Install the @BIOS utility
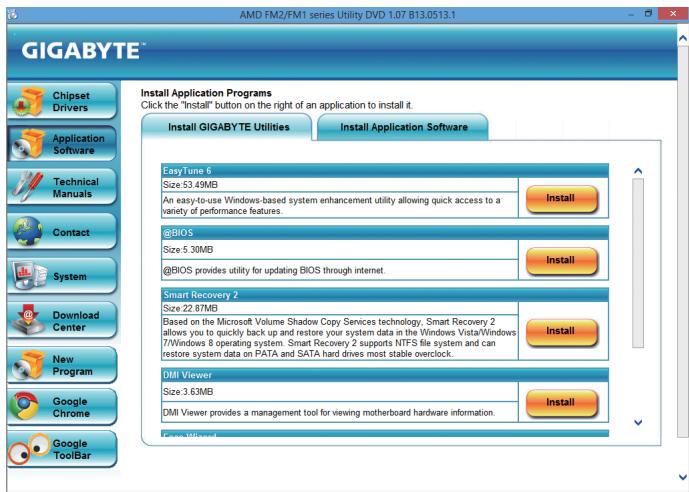689x492 pixels. click(x=562, y=260)
